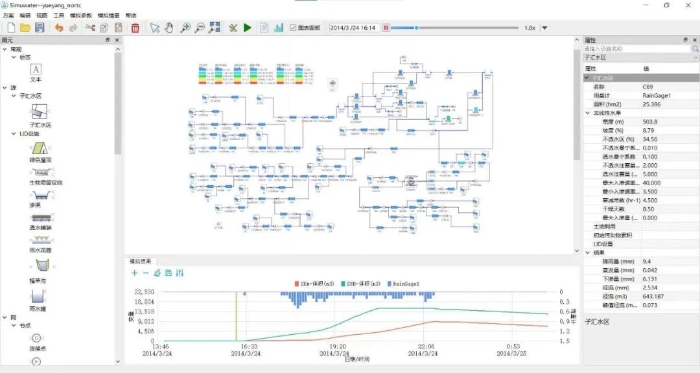The image size is (700, 373).
Task: Toggle the teal series in chart legend
Action: pos(360,284)
